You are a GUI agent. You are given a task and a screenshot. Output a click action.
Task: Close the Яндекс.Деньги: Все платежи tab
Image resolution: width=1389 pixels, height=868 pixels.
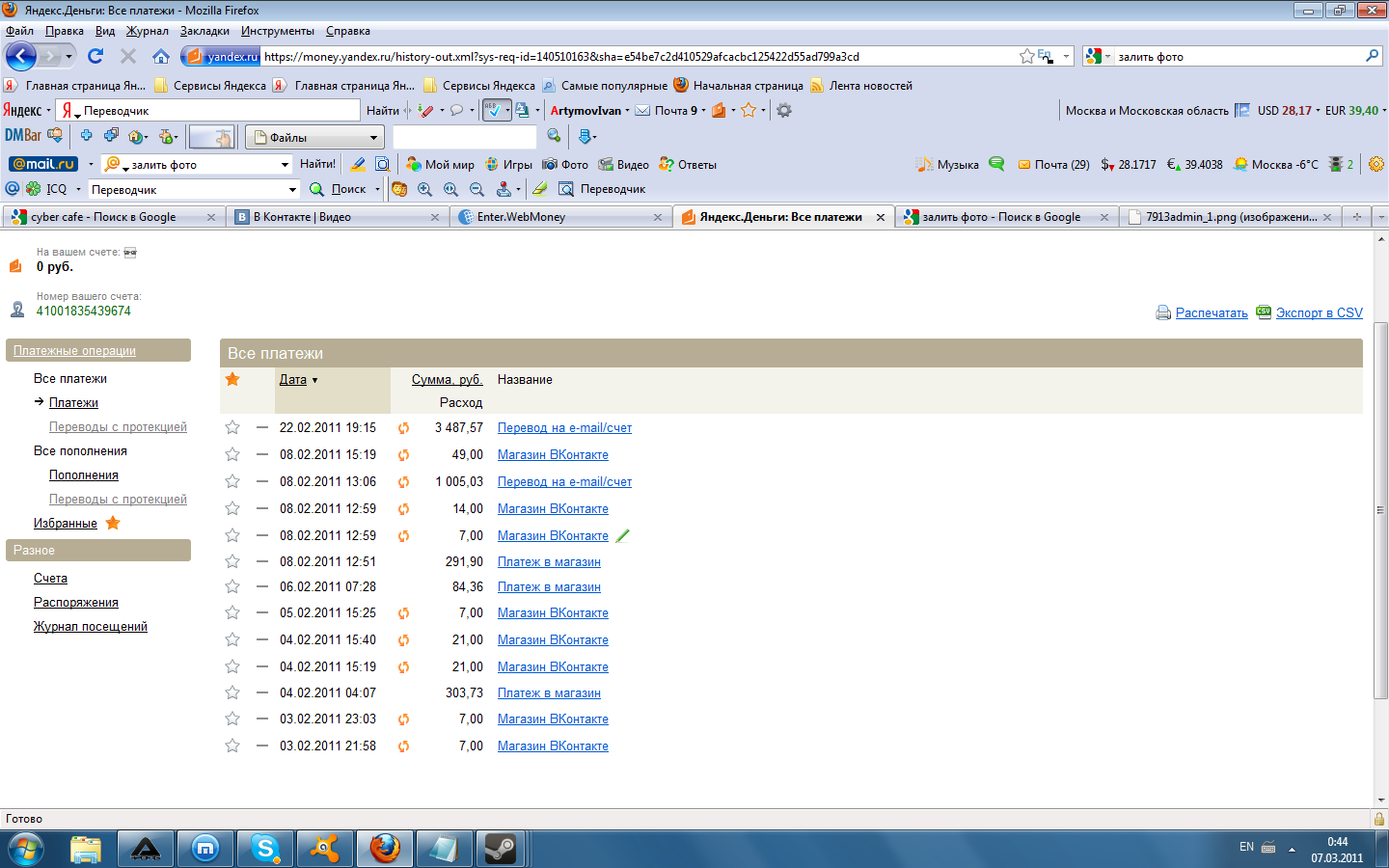(x=881, y=217)
